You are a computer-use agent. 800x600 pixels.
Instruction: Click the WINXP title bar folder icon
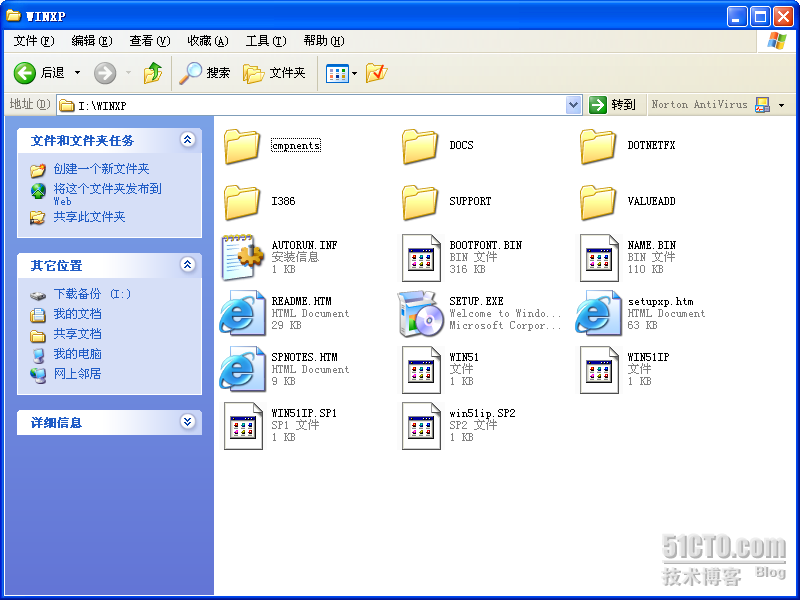13,16
